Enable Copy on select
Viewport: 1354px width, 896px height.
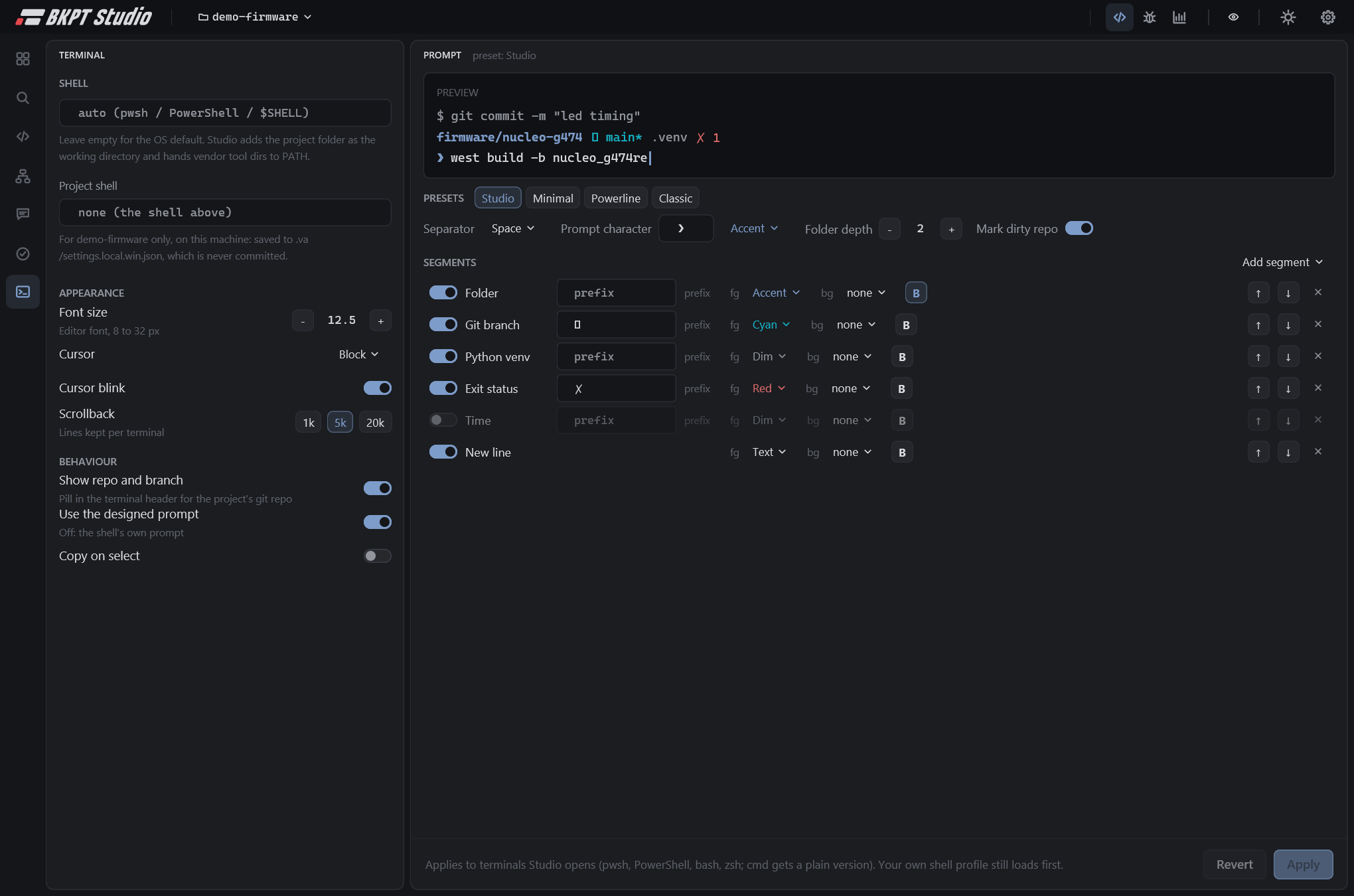[x=378, y=556]
